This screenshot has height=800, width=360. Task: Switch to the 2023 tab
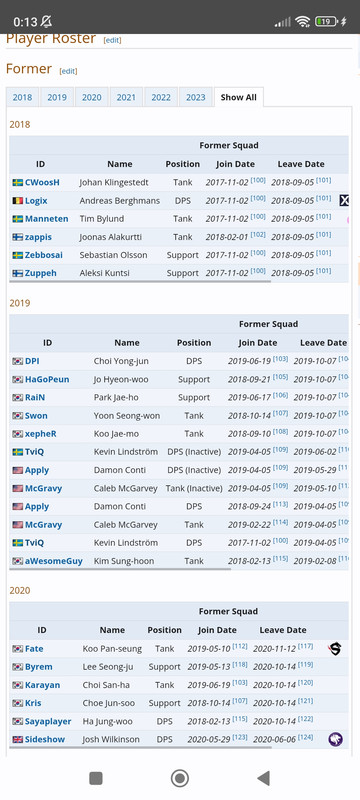196,97
